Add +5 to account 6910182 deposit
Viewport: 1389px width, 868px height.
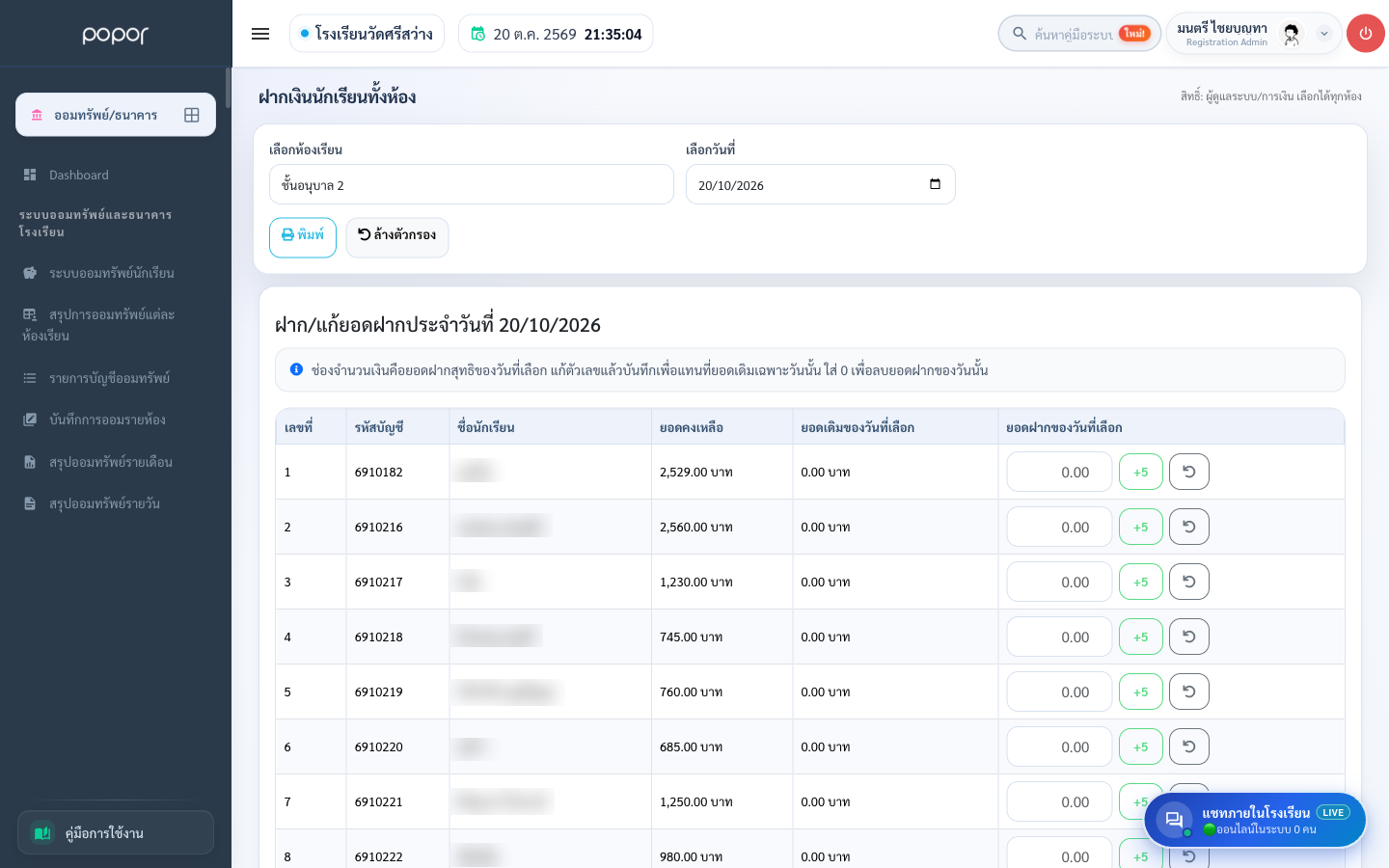(x=1141, y=472)
